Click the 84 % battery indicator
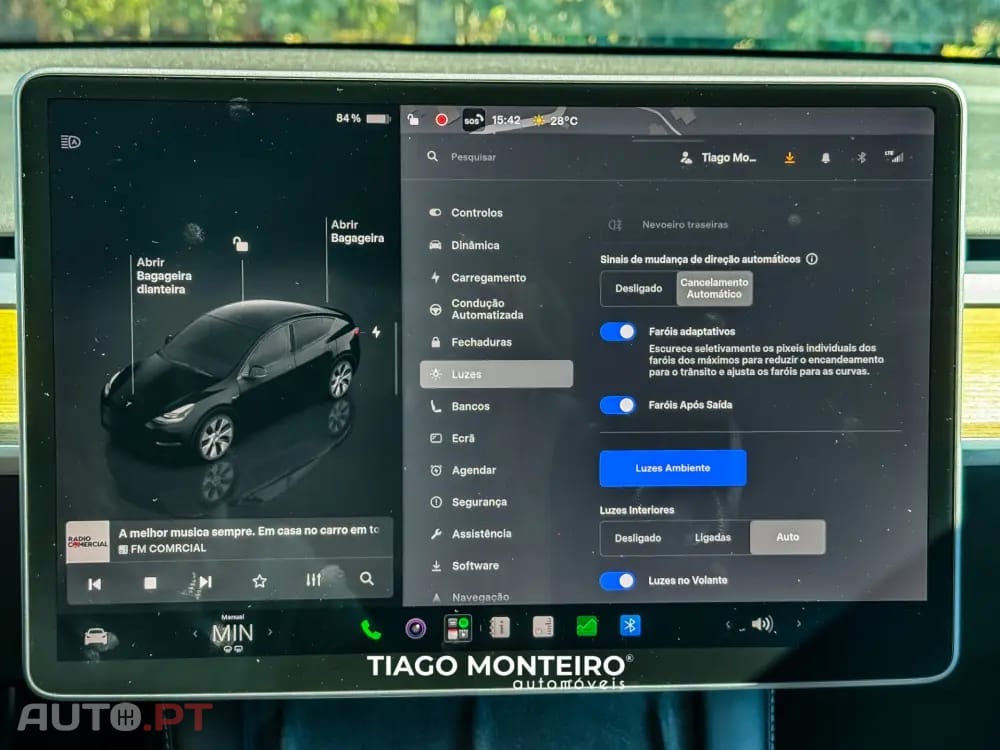Image resolution: width=1000 pixels, height=750 pixels. [x=363, y=119]
